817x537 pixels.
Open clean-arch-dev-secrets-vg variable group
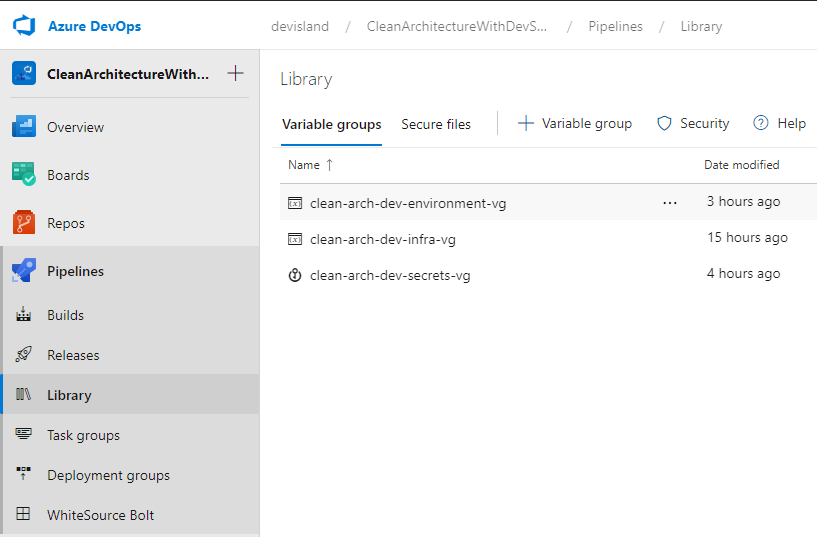390,276
